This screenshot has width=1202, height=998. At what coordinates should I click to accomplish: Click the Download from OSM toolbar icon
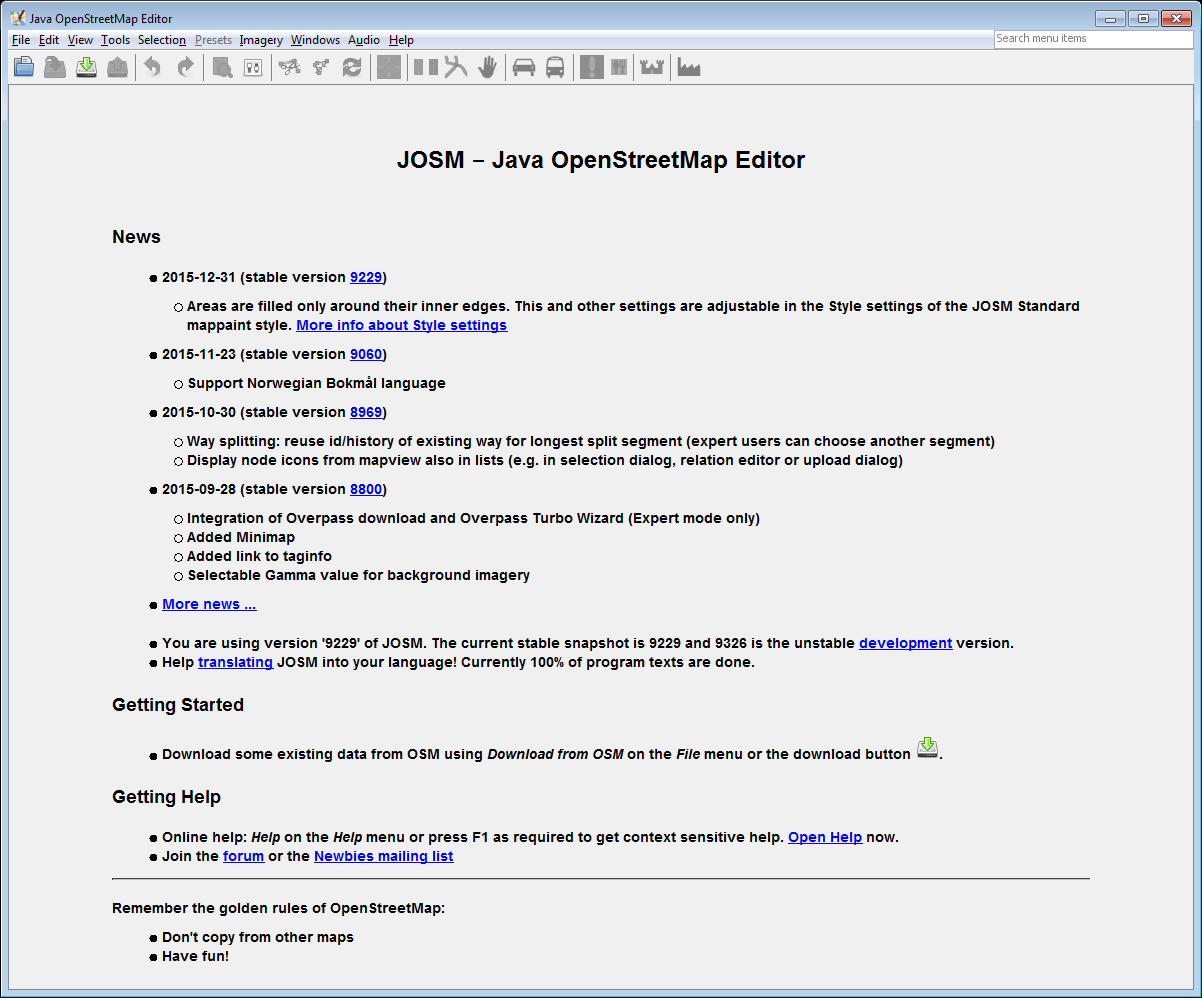[x=87, y=67]
